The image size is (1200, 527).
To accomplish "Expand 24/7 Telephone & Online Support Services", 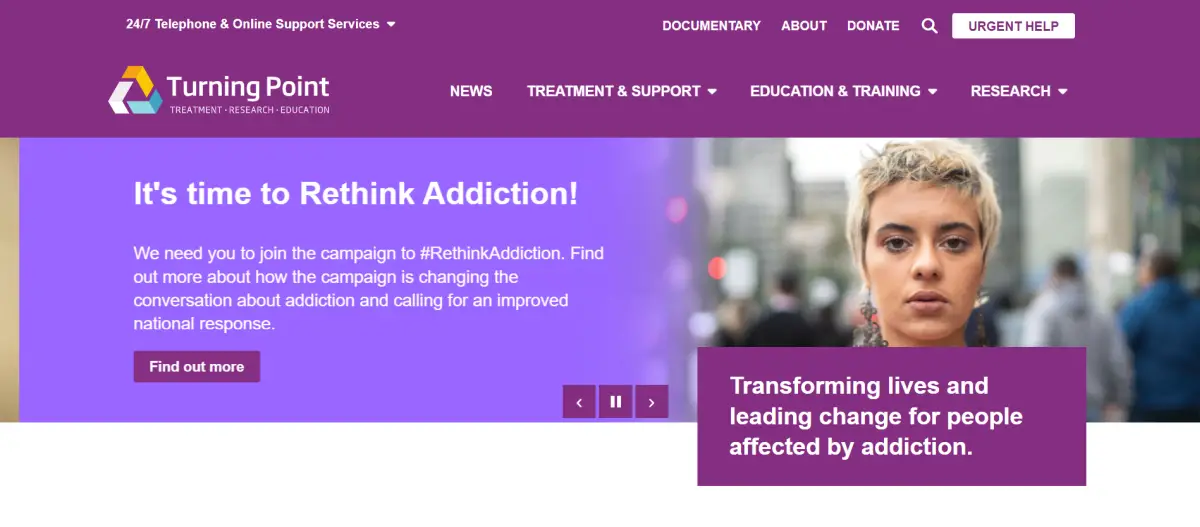I will (261, 24).
